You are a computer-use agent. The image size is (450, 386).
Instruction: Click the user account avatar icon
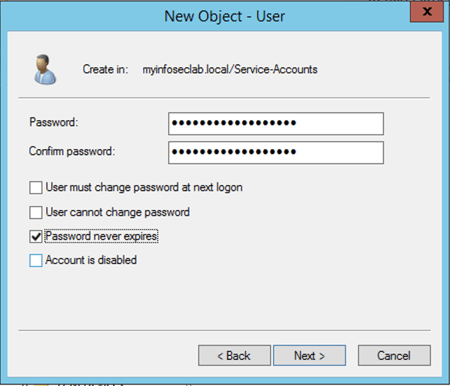45,69
